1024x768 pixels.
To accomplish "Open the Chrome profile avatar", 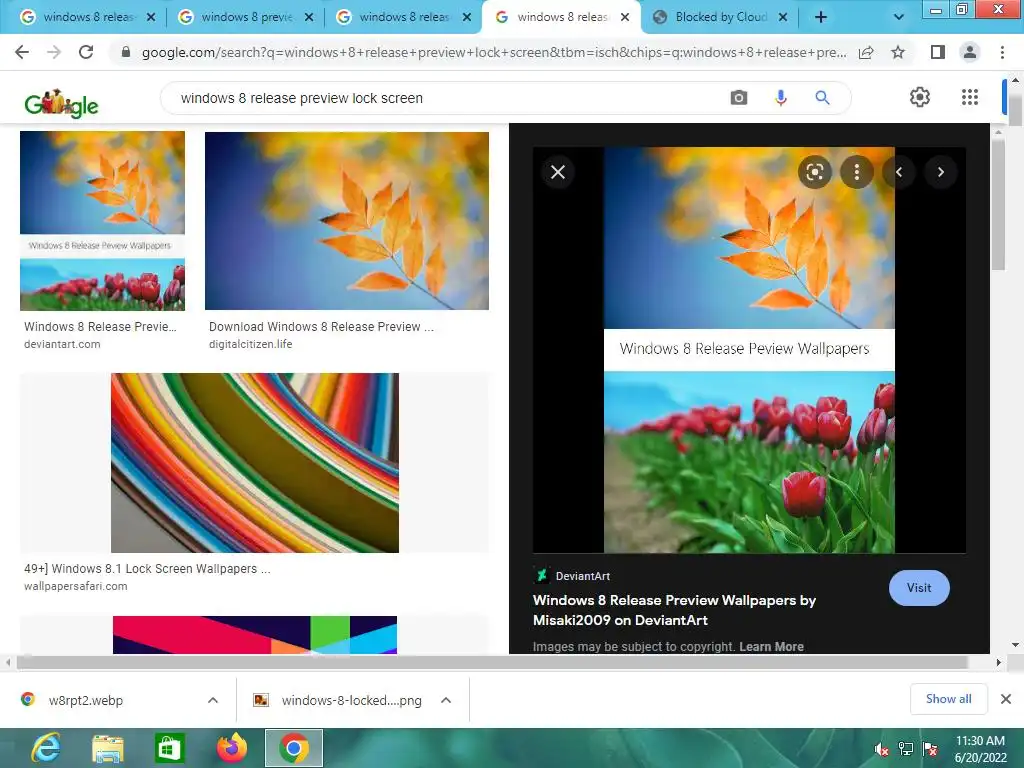I will (x=970, y=52).
